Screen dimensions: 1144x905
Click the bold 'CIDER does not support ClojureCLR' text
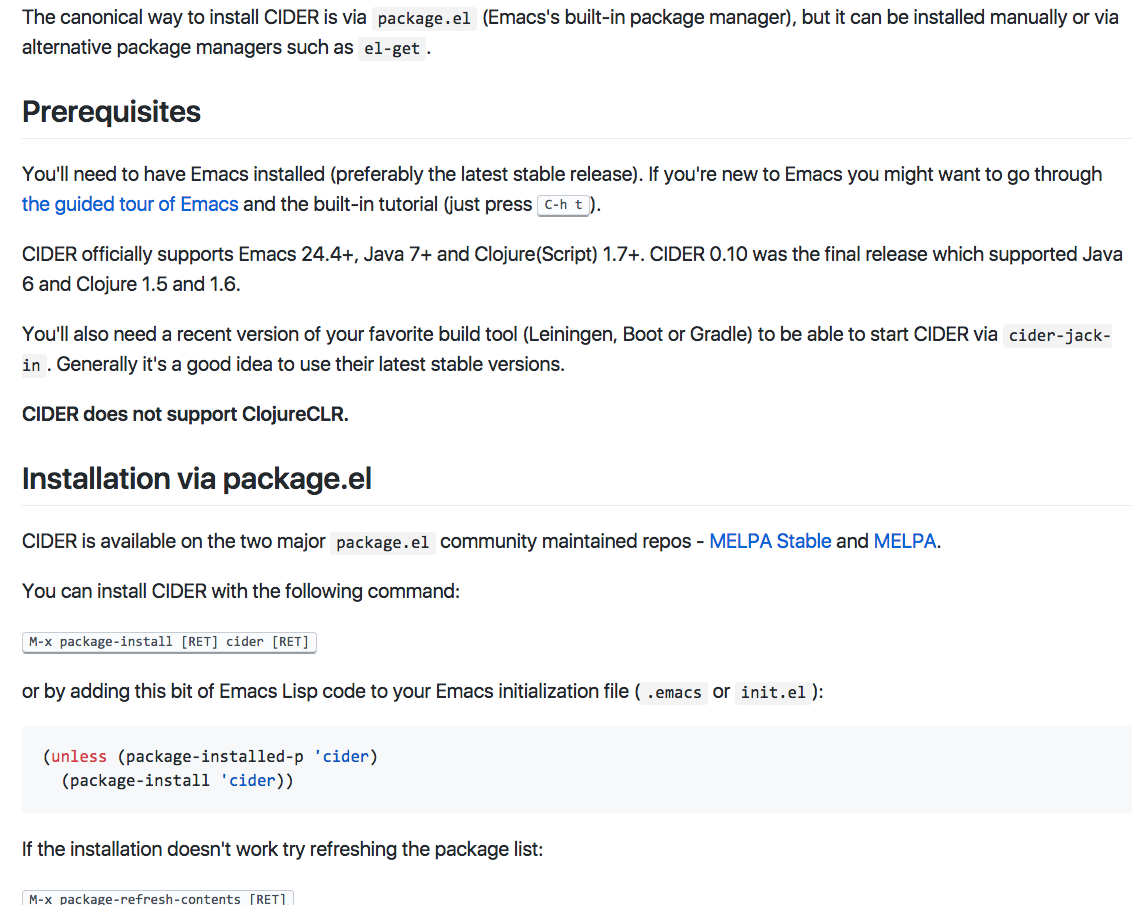point(185,414)
